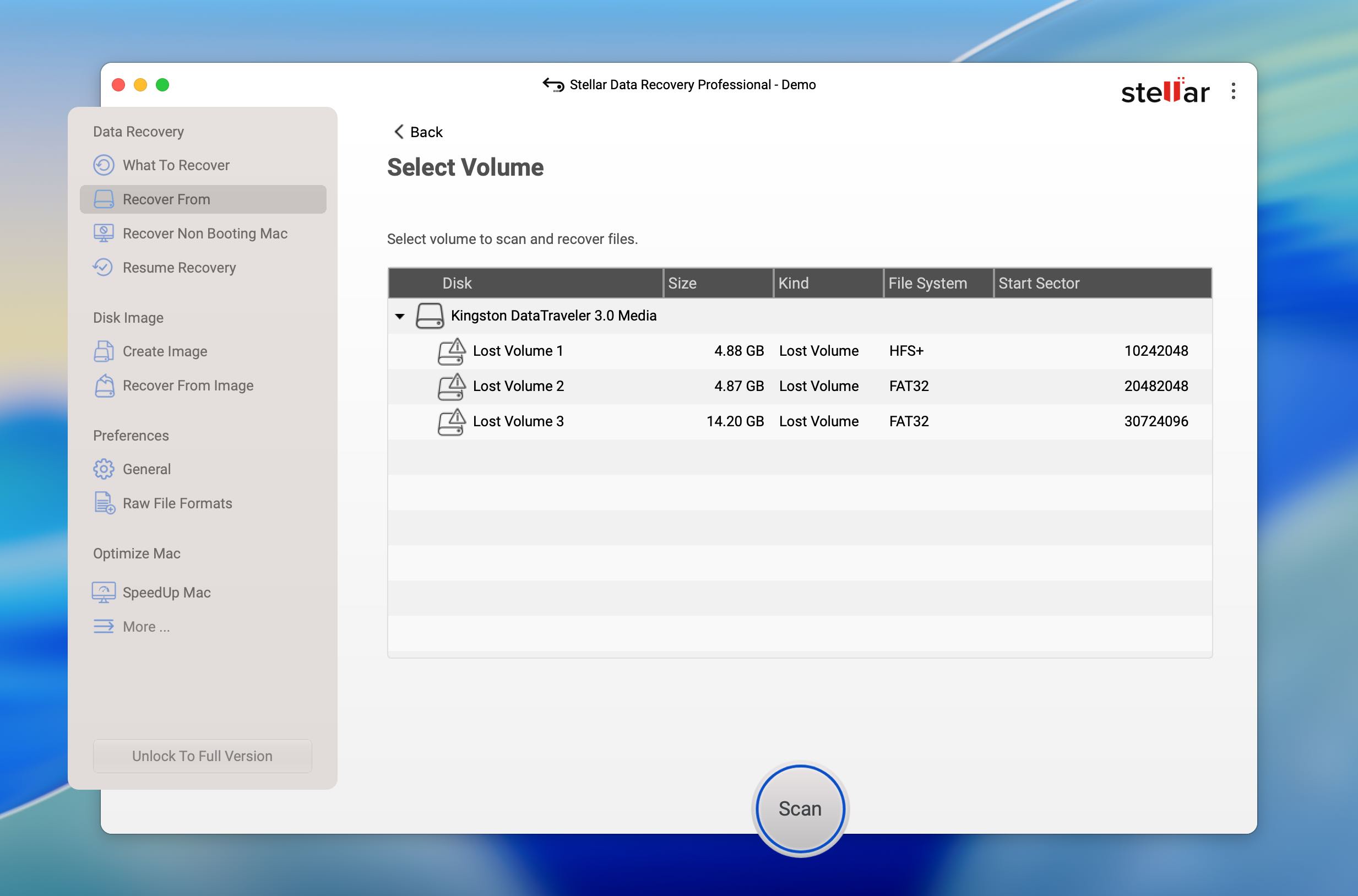Screen dimensions: 1358x896
Task: Sort by the Disk column header
Action: (525, 283)
